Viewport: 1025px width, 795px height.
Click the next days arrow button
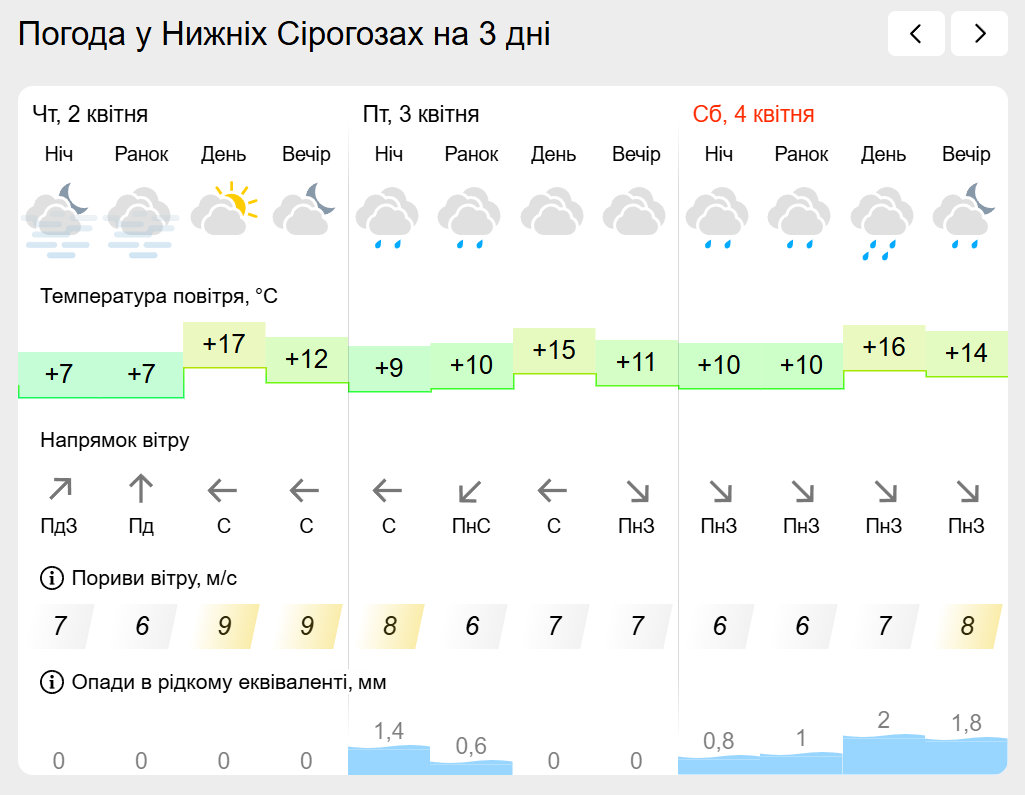coord(979,34)
